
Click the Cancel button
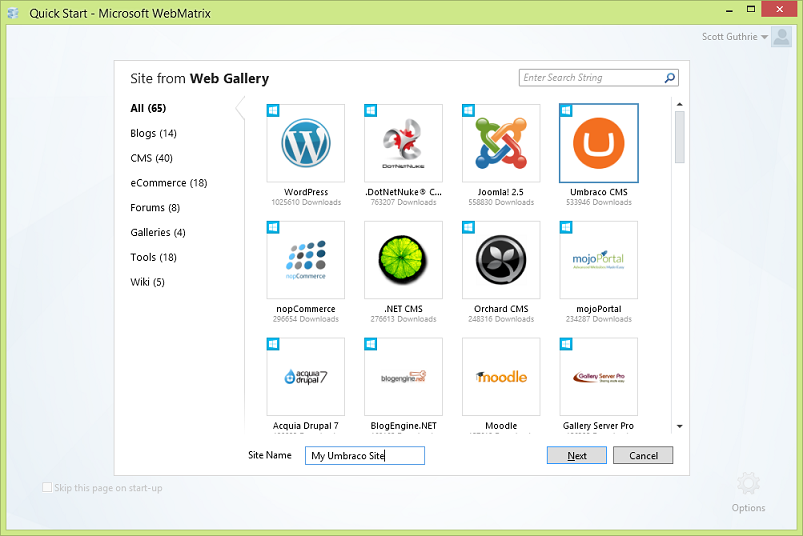tap(643, 455)
